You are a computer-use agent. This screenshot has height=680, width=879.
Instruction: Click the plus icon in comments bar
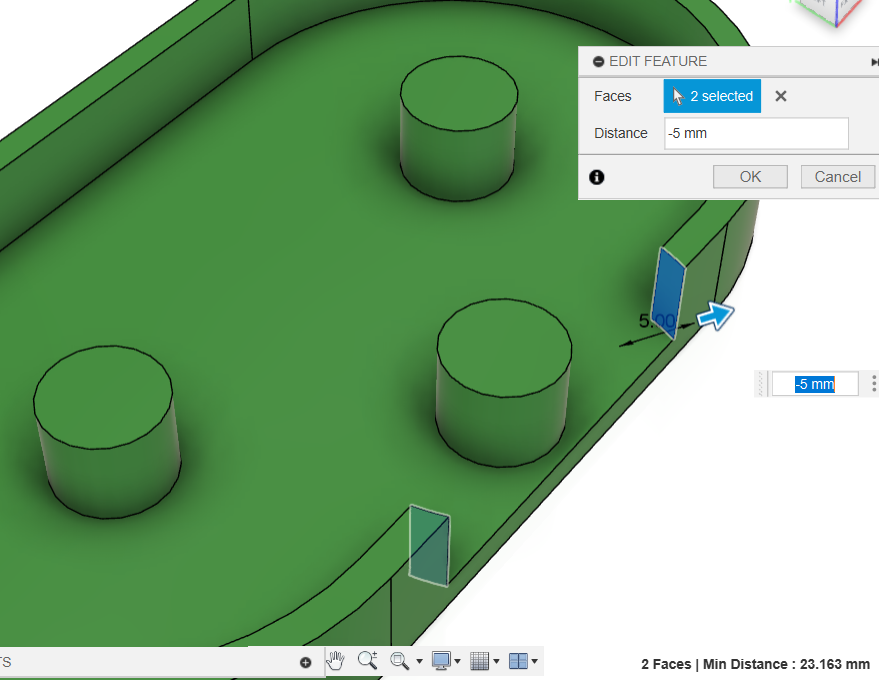pos(306,662)
